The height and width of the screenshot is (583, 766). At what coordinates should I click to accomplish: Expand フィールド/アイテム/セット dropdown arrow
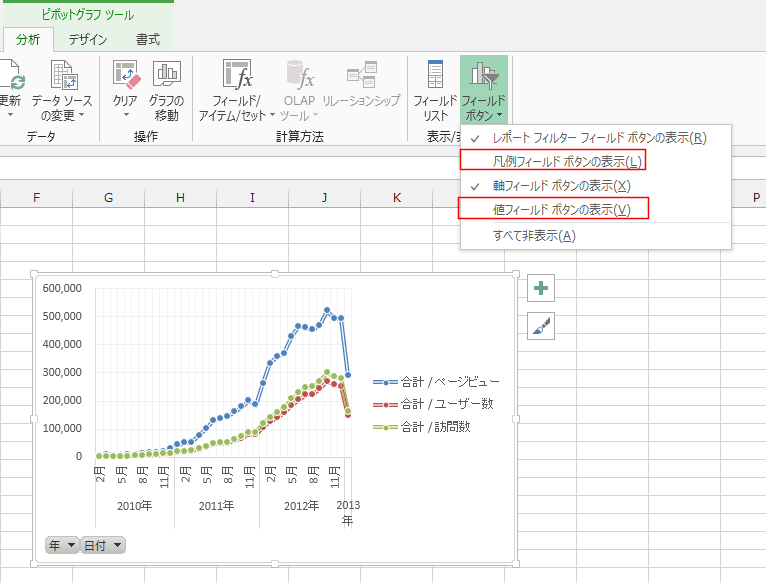tap(272, 116)
